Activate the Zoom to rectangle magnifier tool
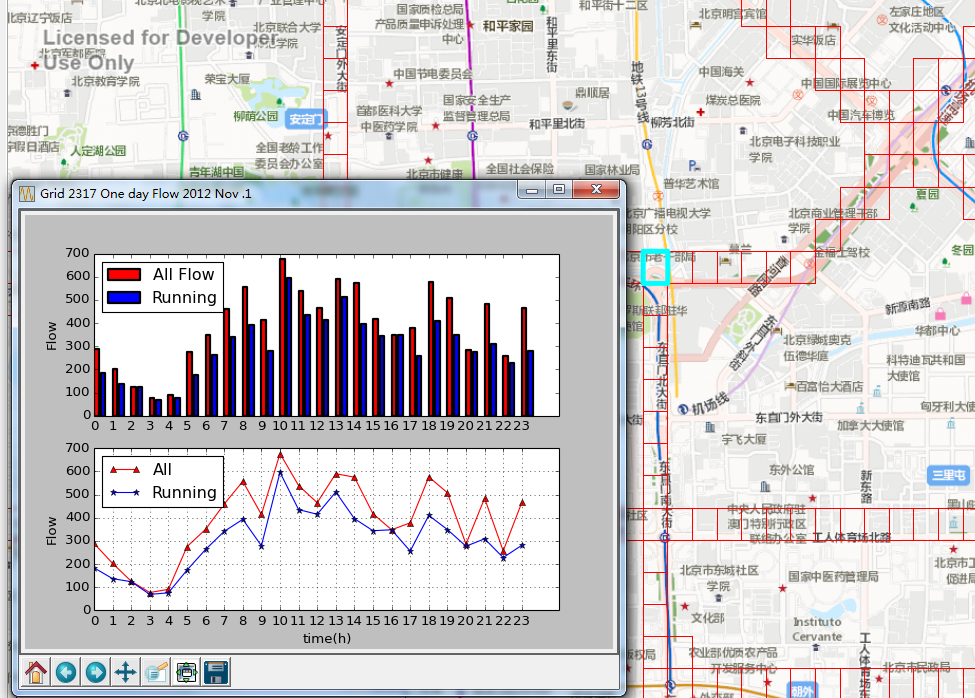 click(156, 672)
